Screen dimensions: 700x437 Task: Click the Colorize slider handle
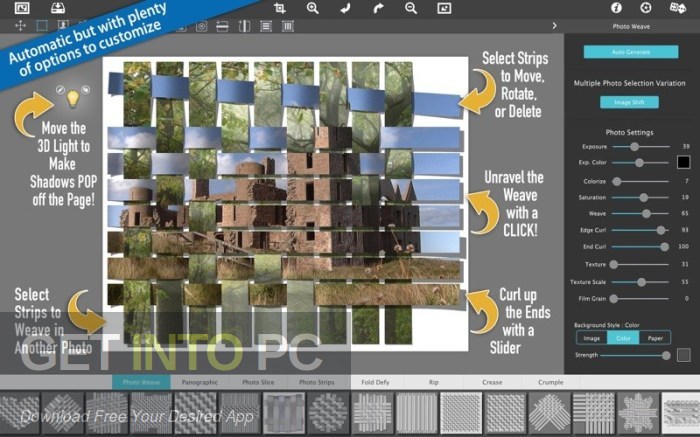617,181
